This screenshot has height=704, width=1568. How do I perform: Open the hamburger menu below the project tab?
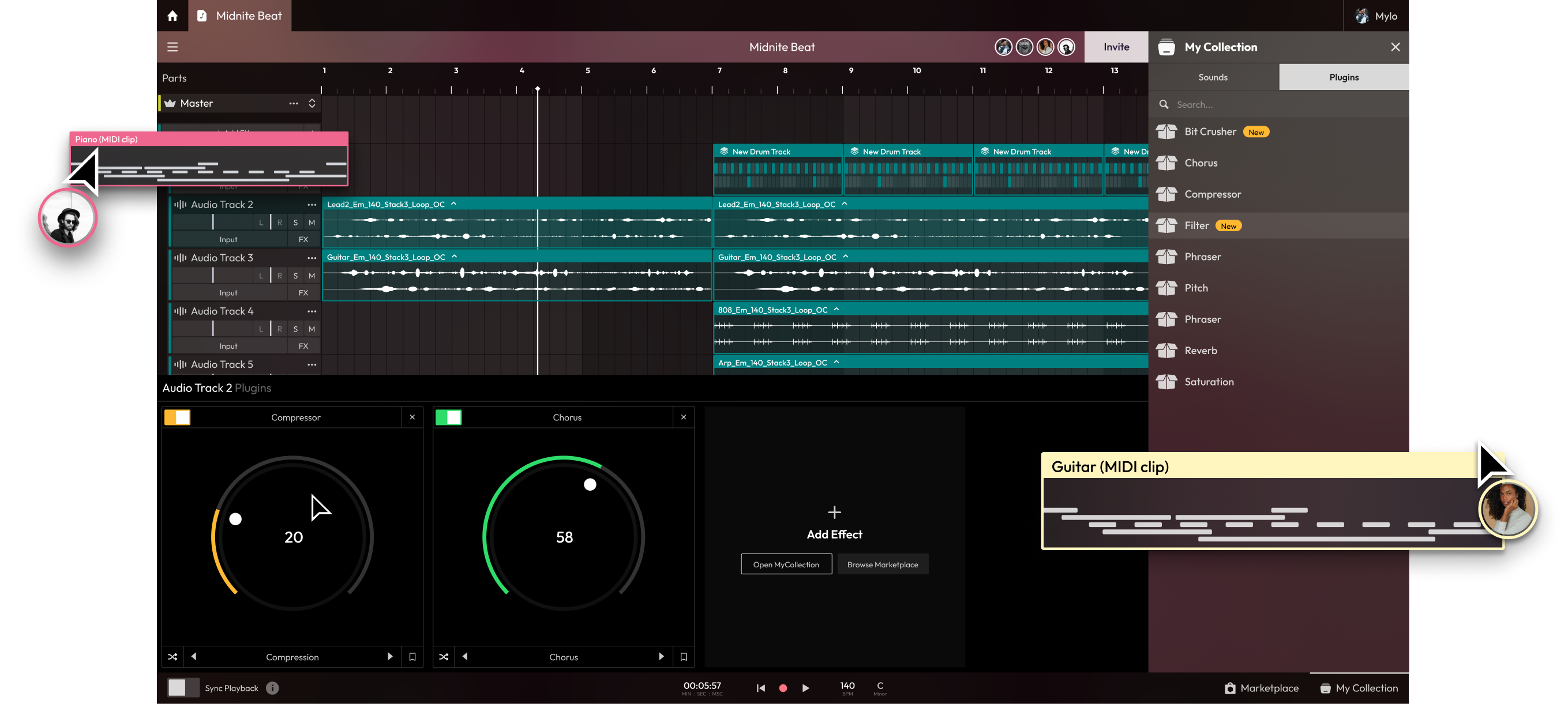[172, 46]
